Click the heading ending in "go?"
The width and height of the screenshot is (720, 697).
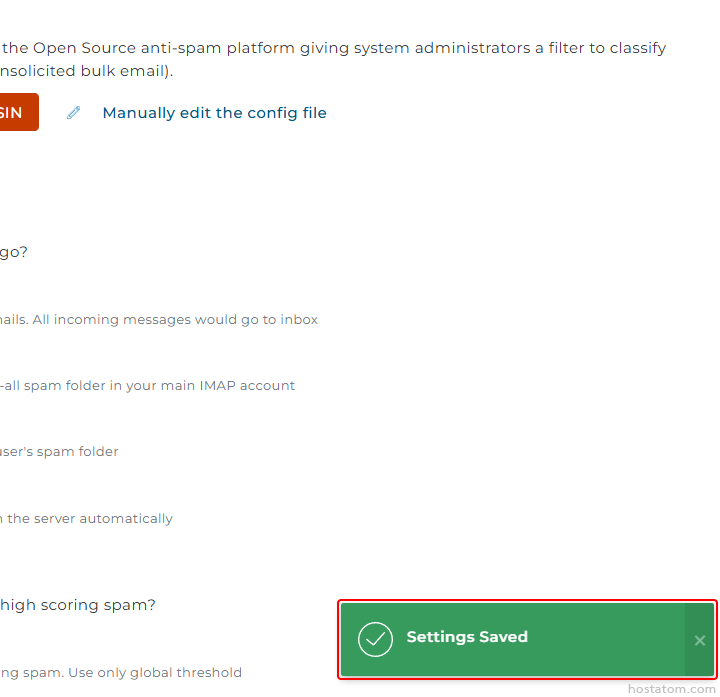[x=14, y=252]
